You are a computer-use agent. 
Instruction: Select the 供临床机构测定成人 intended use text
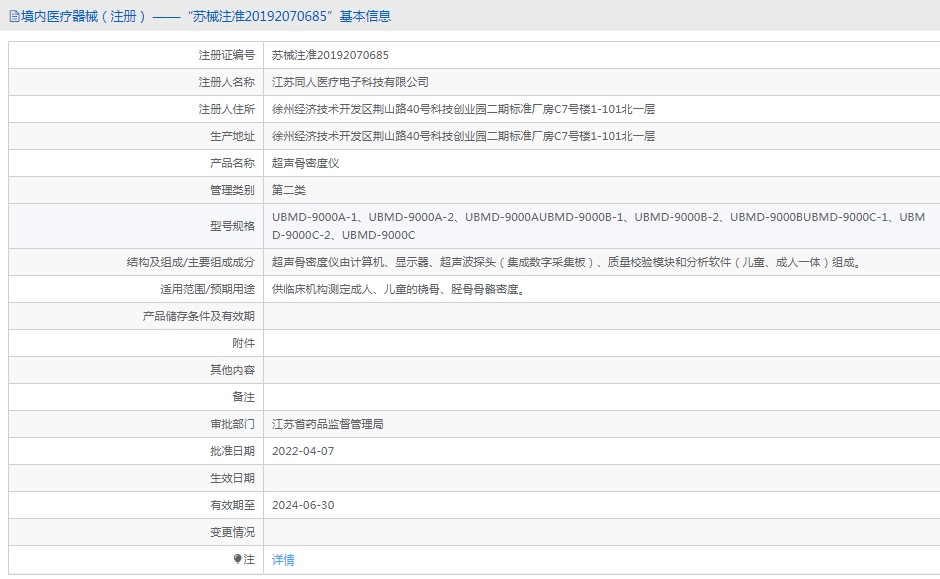pyautogui.click(x=399, y=289)
